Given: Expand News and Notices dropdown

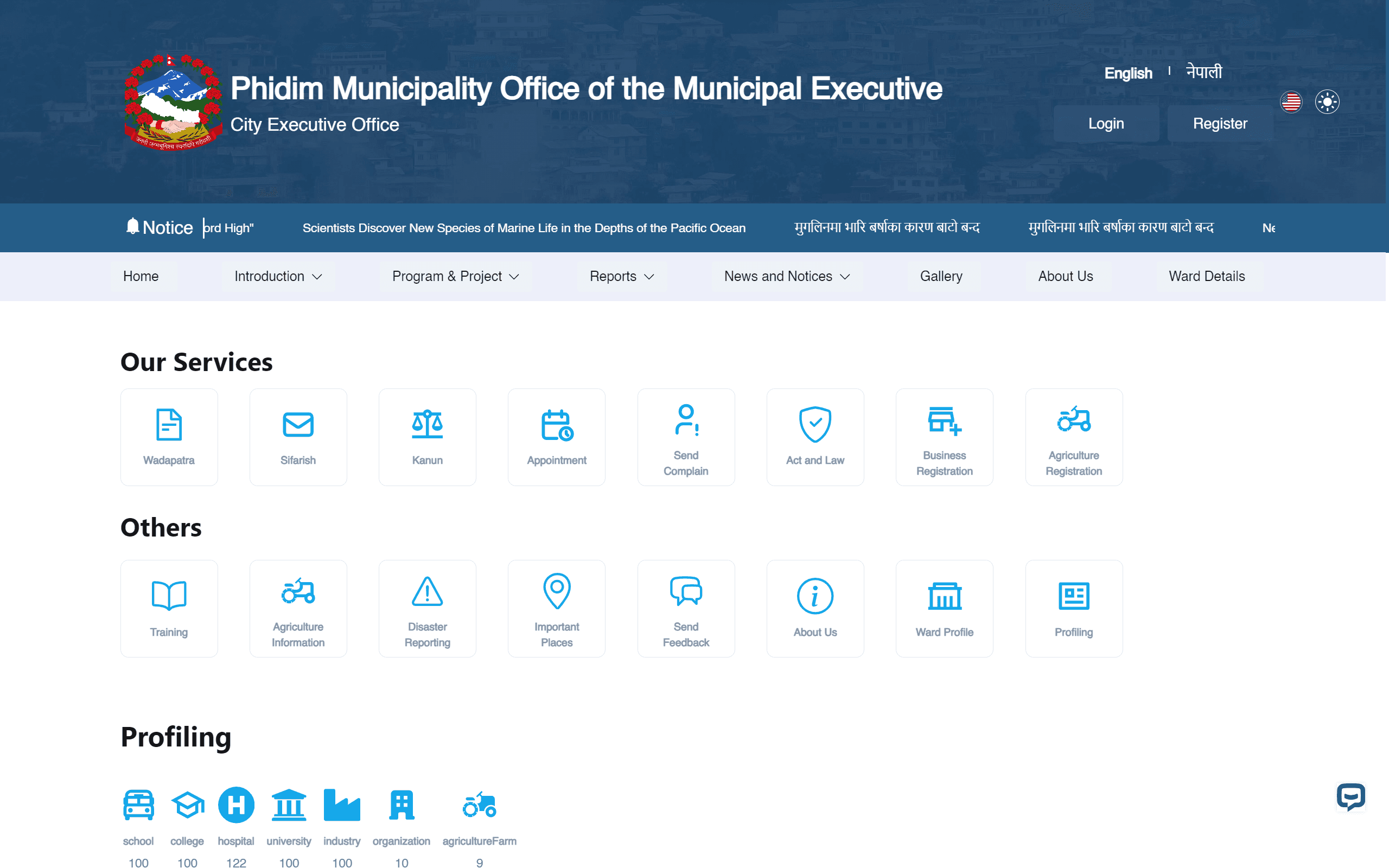Looking at the screenshot, I should pos(786,276).
